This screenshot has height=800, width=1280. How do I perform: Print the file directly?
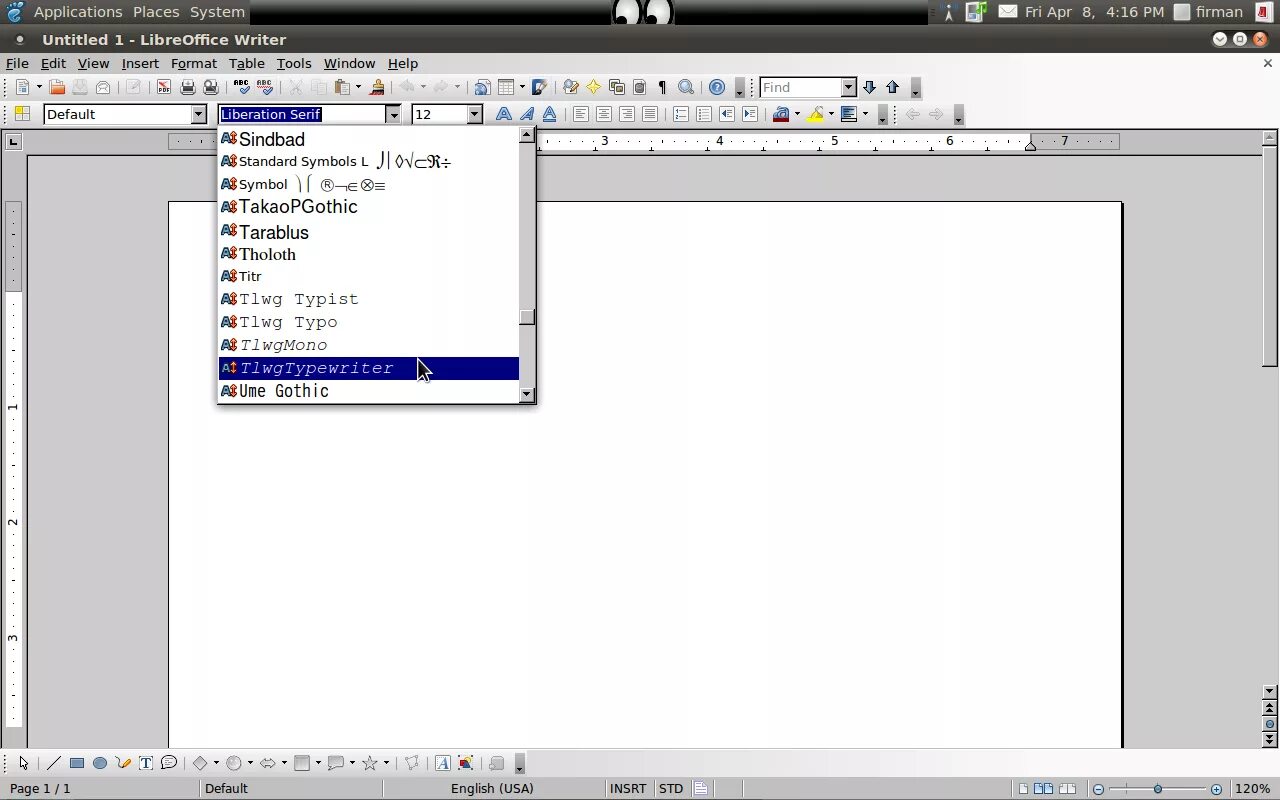187,87
